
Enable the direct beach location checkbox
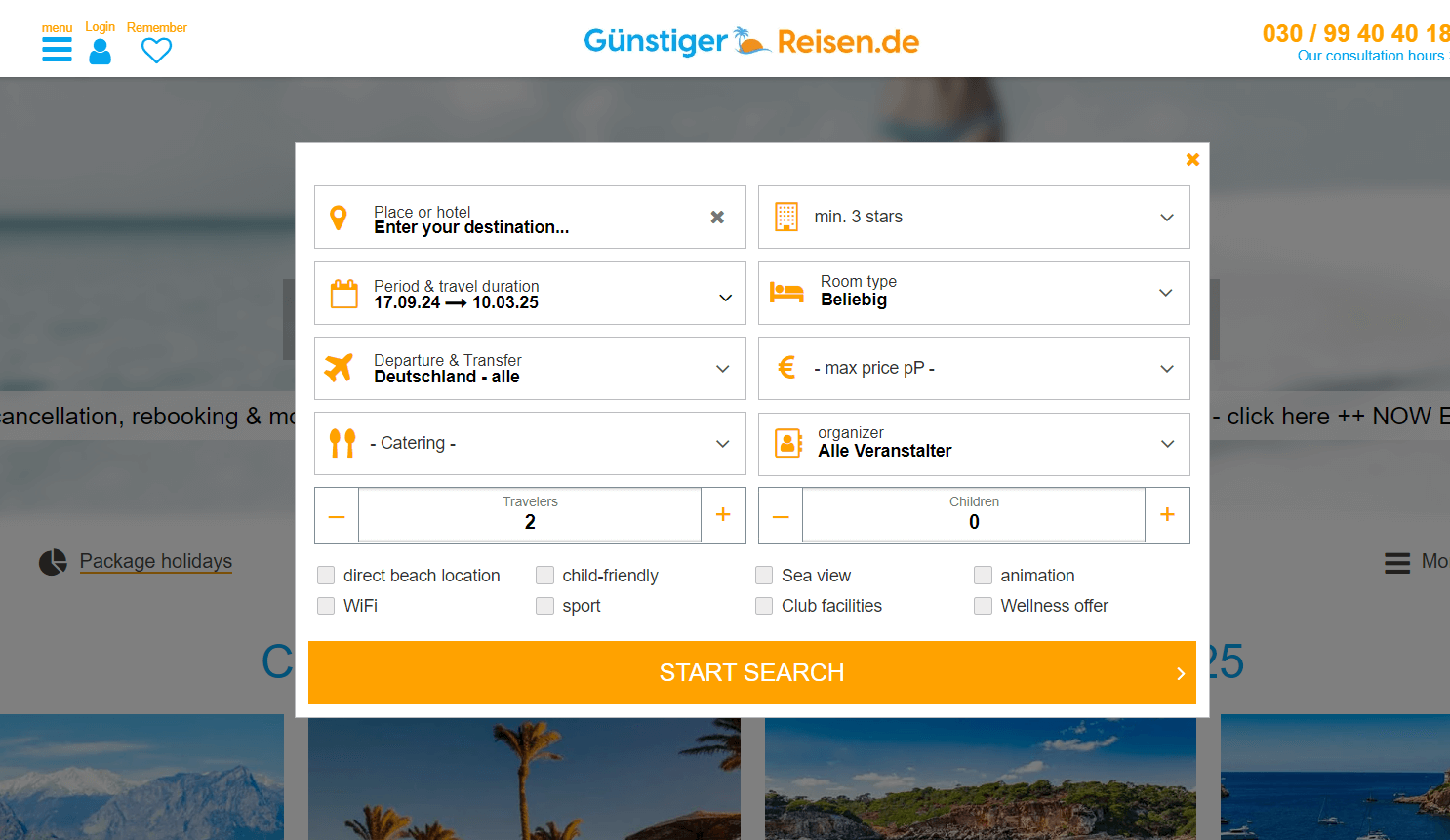[326, 576]
